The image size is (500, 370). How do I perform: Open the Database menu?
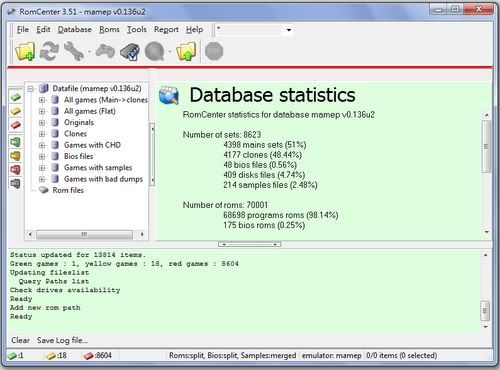point(75,30)
